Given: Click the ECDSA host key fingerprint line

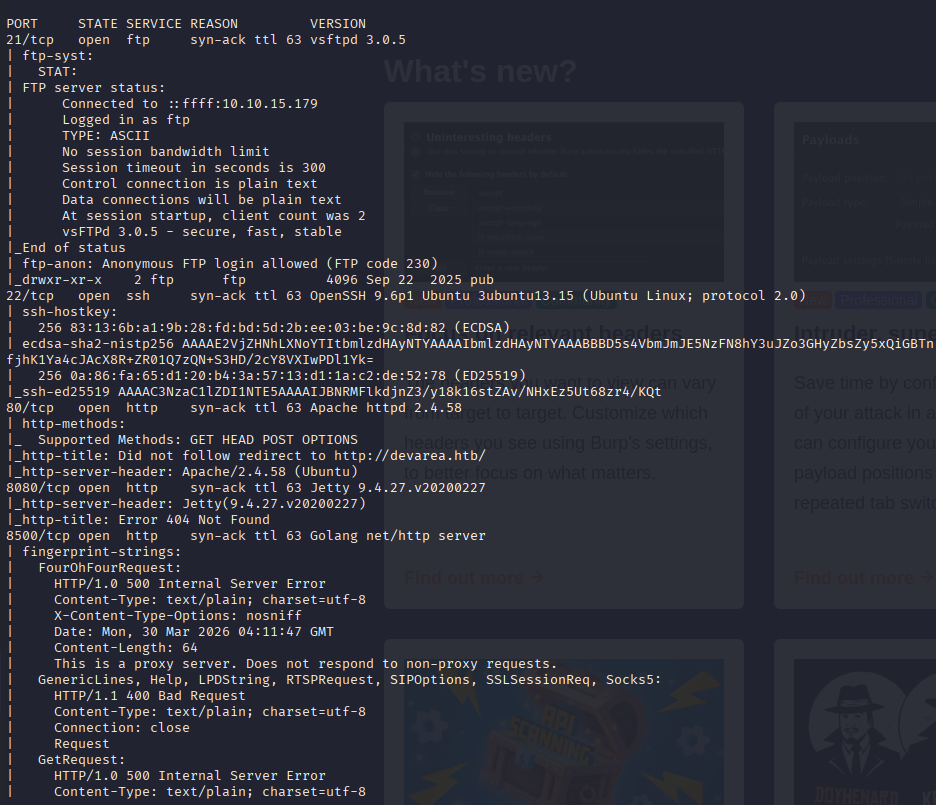Looking at the screenshot, I should (x=274, y=328).
